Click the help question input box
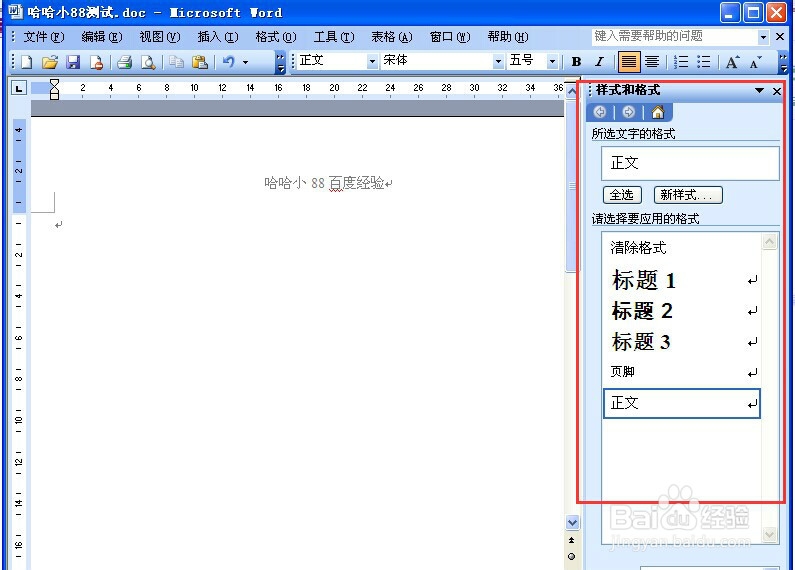This screenshot has width=795, height=570. pyautogui.click(x=674, y=37)
